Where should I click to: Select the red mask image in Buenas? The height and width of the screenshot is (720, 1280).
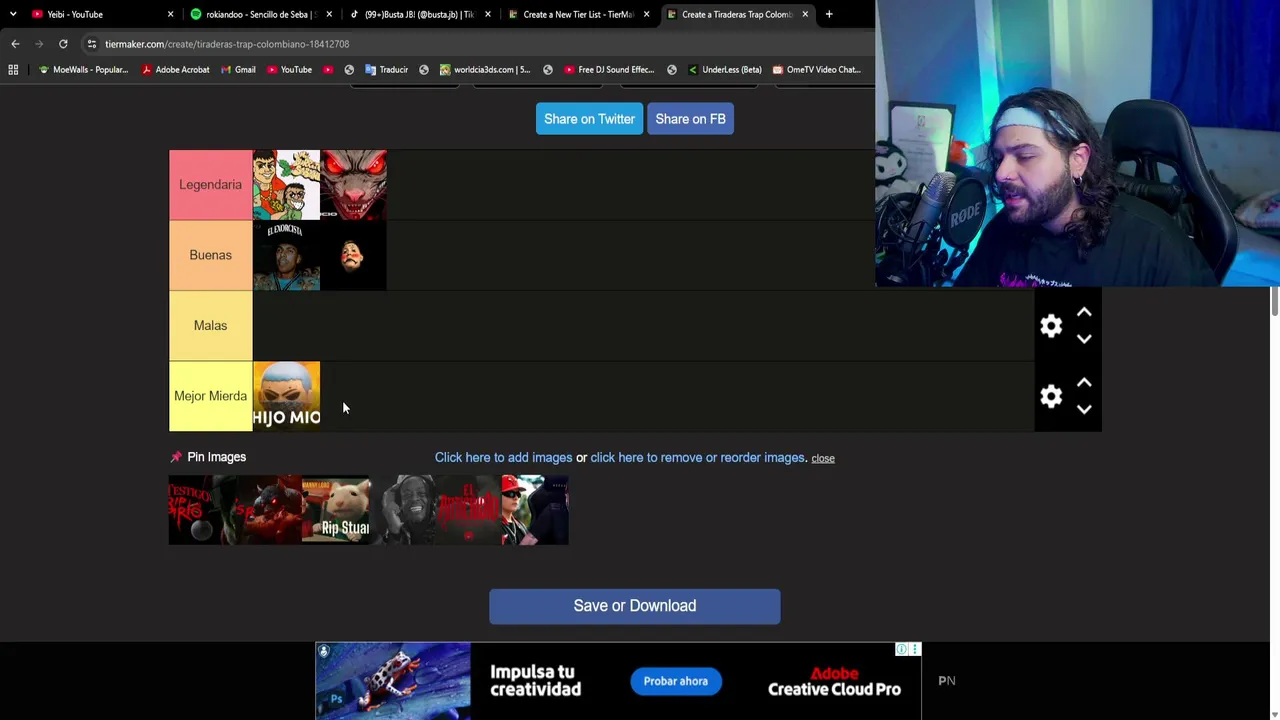click(x=353, y=256)
